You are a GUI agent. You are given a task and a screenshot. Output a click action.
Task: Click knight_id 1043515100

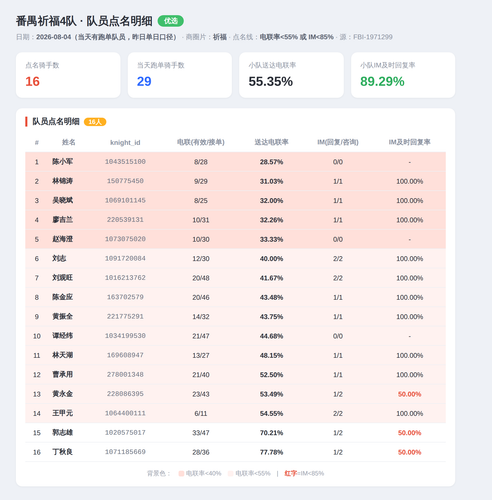click(x=125, y=162)
